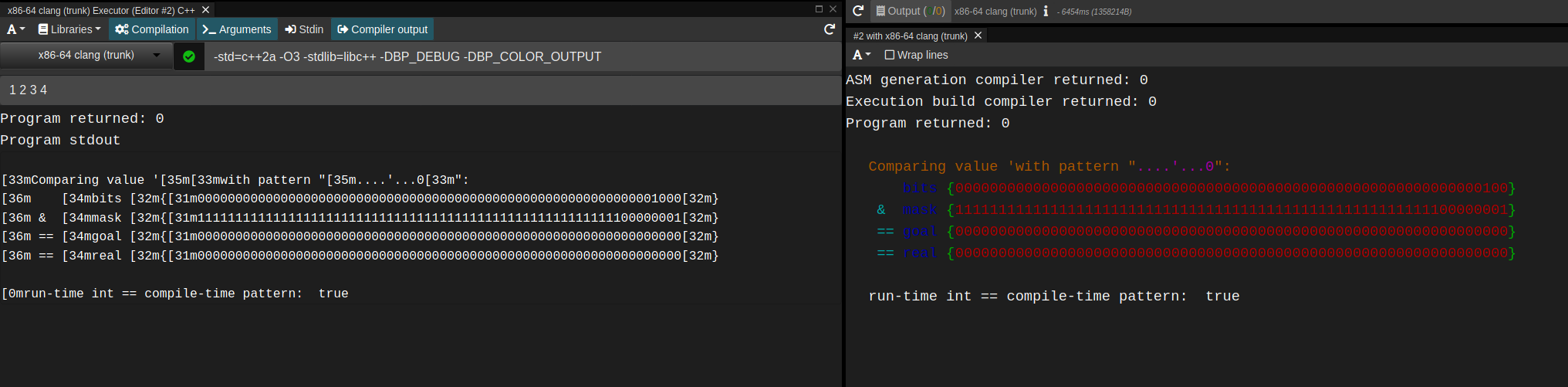Close the #2 with x86-64 clang output tab
This screenshot has width=1568, height=387.
click(978, 36)
